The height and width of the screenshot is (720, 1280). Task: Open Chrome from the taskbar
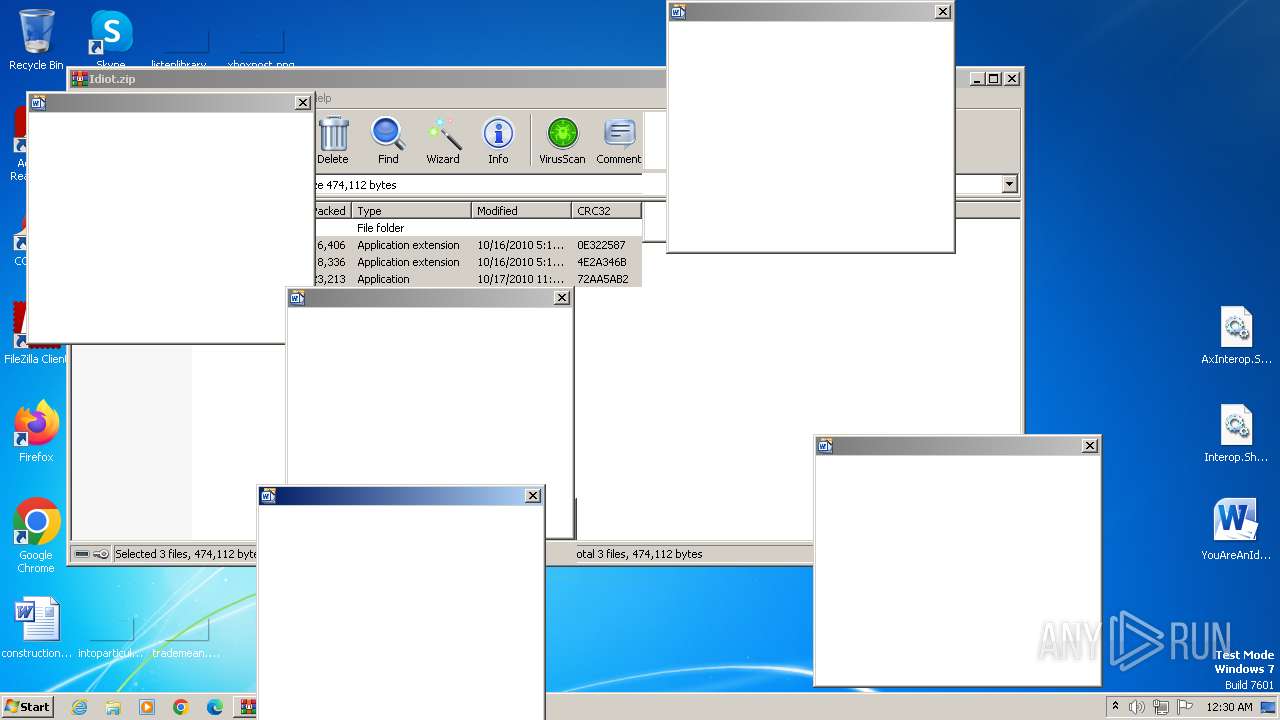pos(181,707)
